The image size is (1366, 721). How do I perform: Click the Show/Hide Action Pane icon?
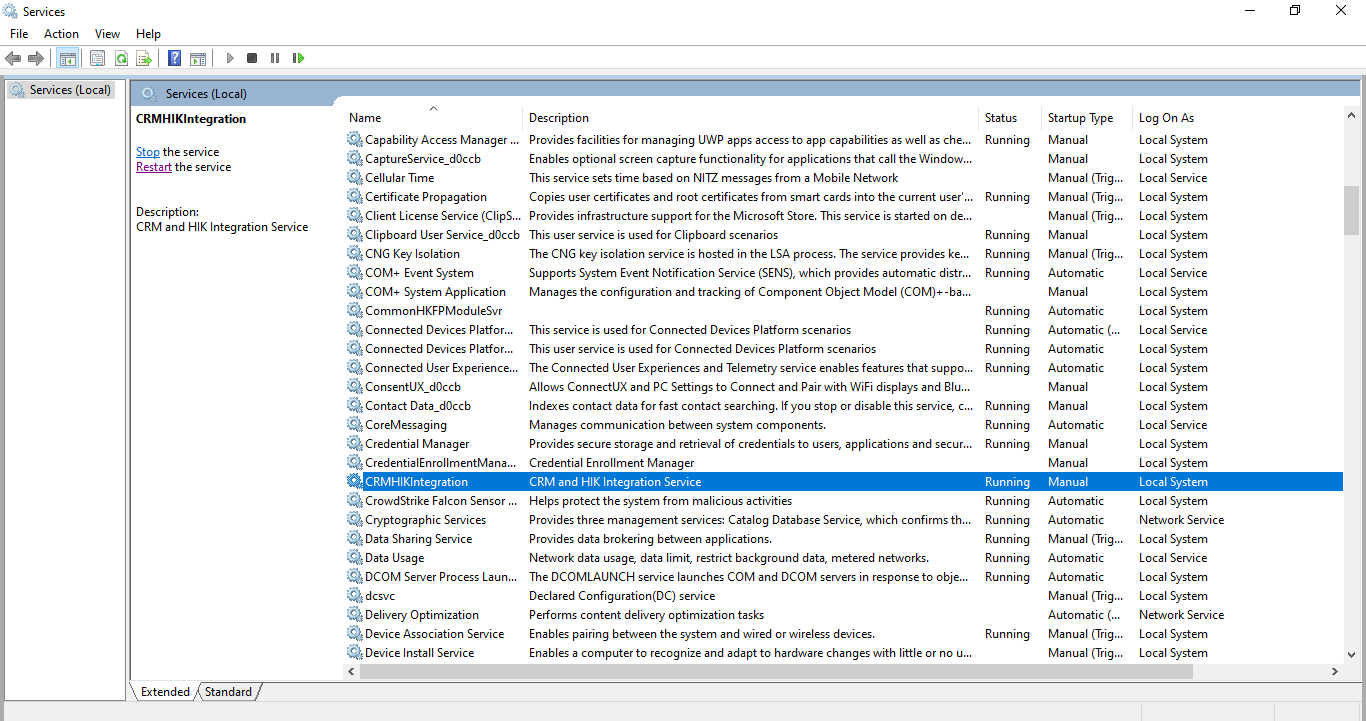198,58
